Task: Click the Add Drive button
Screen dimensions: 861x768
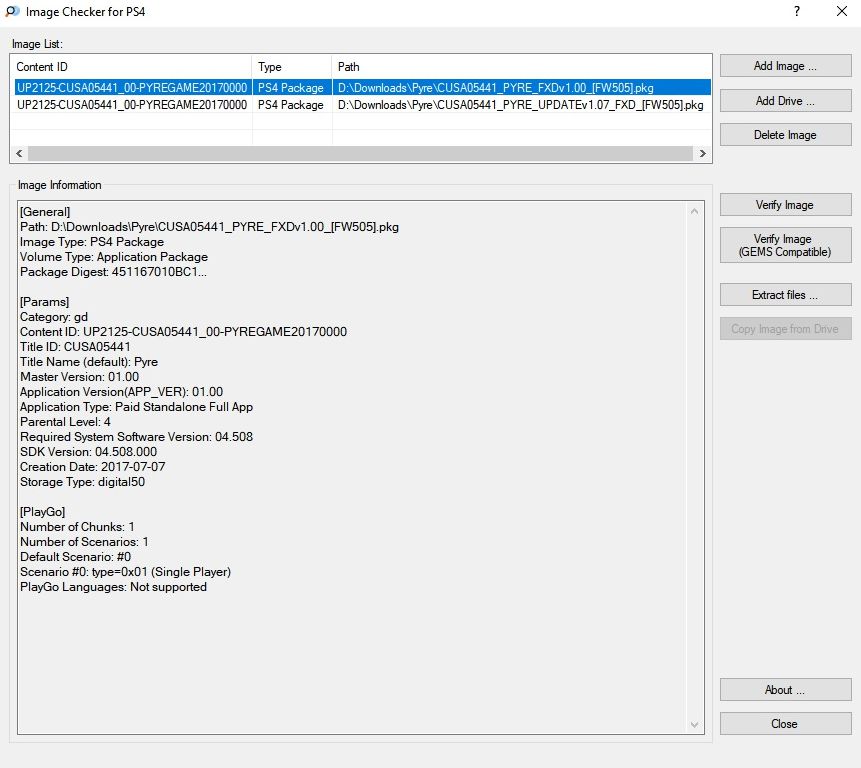Action: click(x=785, y=100)
